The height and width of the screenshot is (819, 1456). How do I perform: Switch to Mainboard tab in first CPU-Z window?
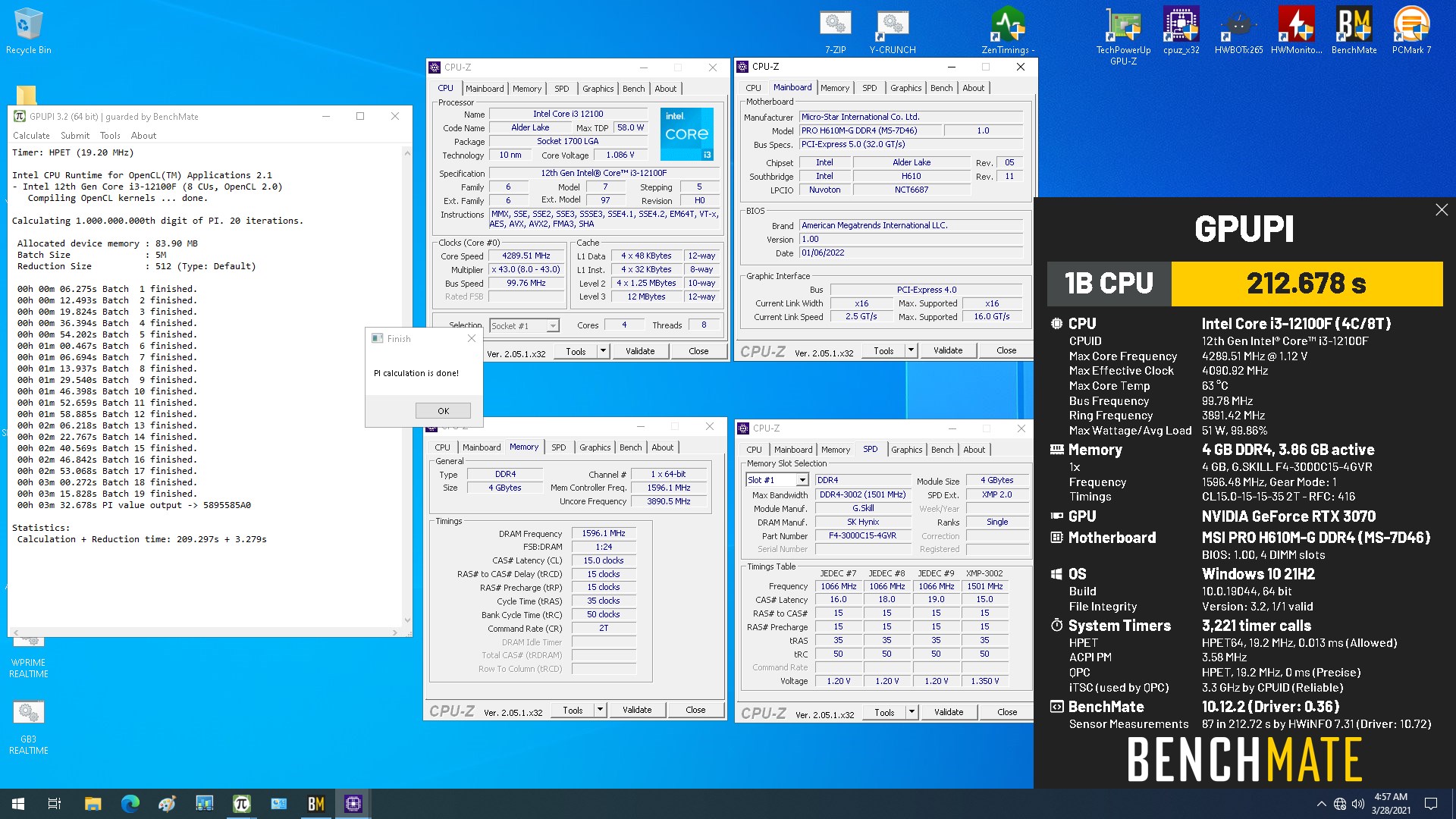coord(485,89)
